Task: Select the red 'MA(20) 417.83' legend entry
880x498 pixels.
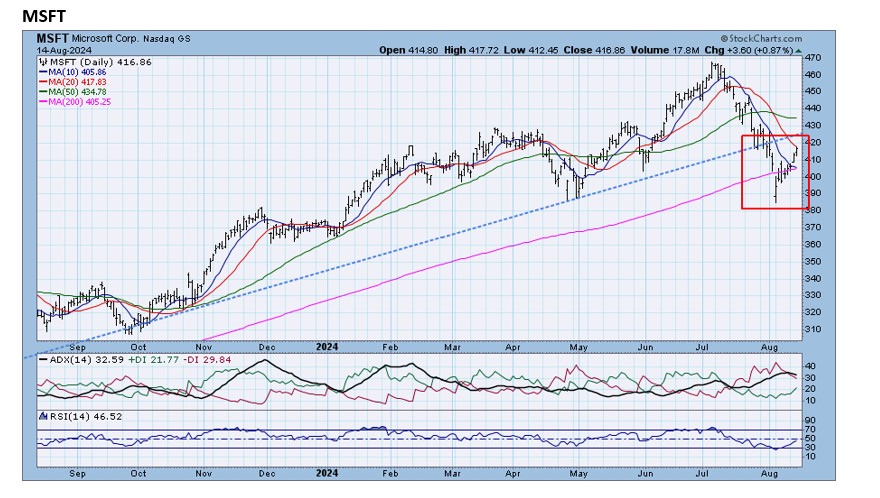Action: (72, 82)
